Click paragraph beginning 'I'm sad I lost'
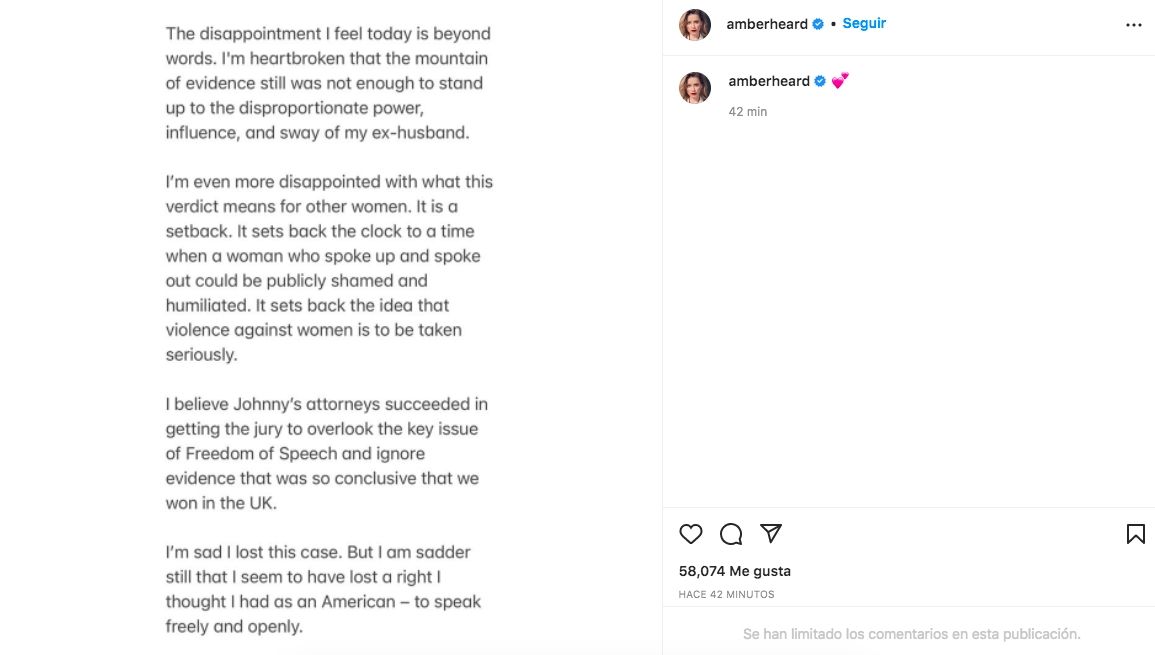The height and width of the screenshot is (655, 1155). tap(322, 589)
